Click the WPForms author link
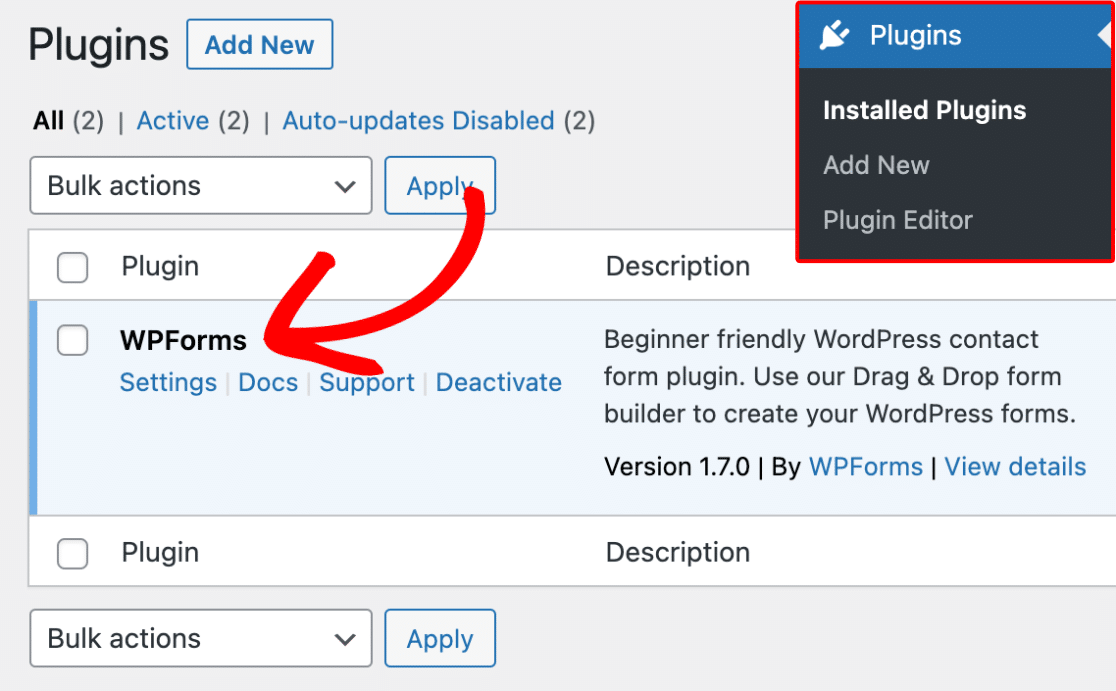Image resolution: width=1116 pixels, height=691 pixels. click(865, 467)
